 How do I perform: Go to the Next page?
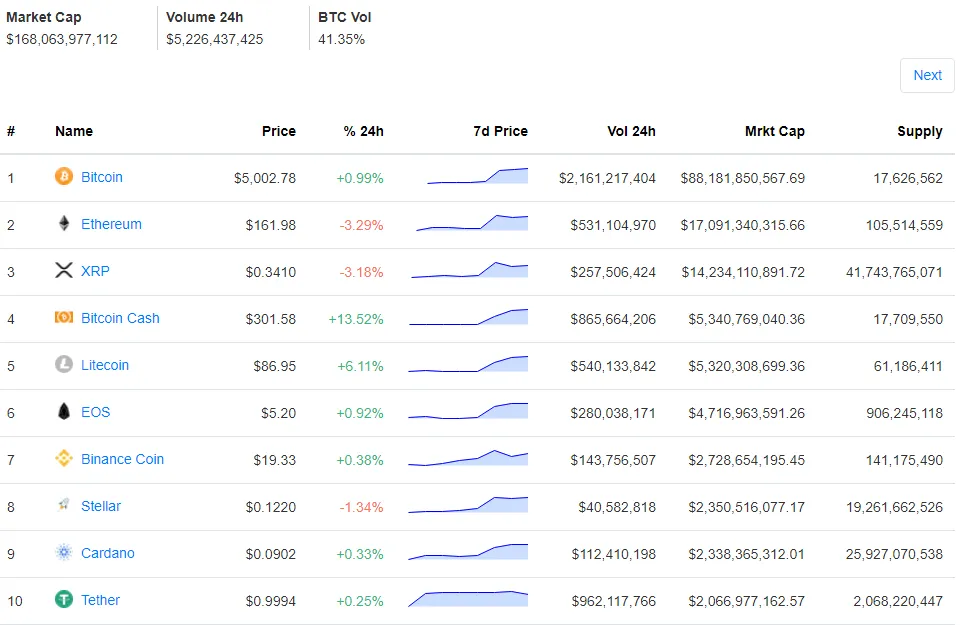point(927,75)
